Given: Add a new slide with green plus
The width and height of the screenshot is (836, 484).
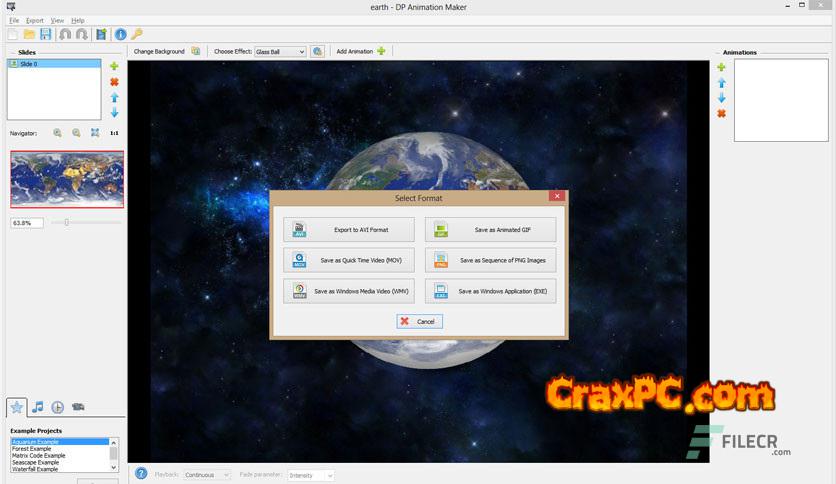Looking at the screenshot, I should [114, 66].
